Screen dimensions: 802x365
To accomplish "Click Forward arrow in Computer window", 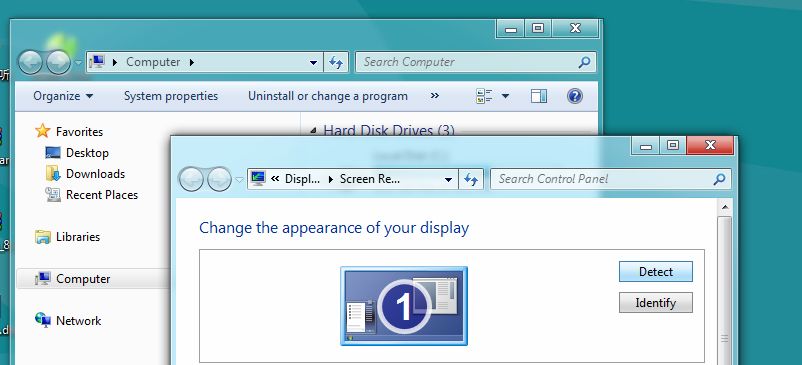I will point(58,63).
